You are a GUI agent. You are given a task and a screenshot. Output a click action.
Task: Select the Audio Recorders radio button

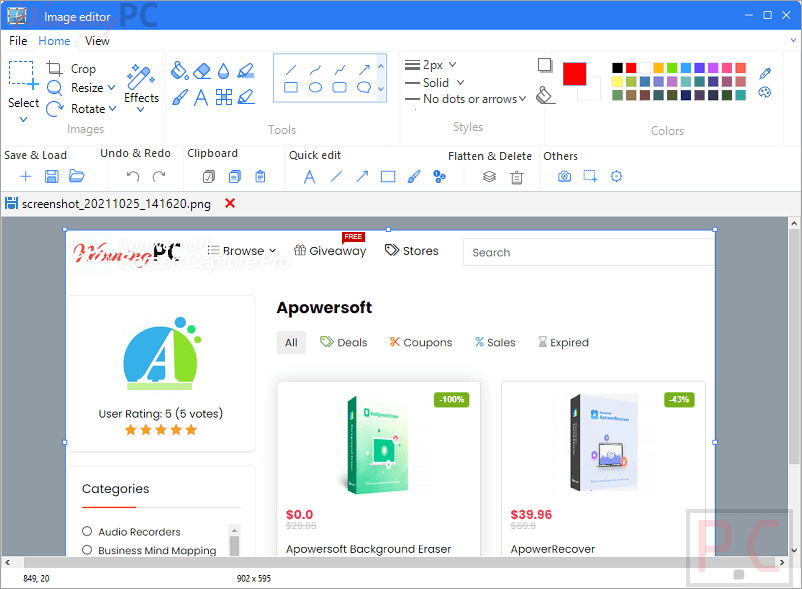click(x=87, y=531)
